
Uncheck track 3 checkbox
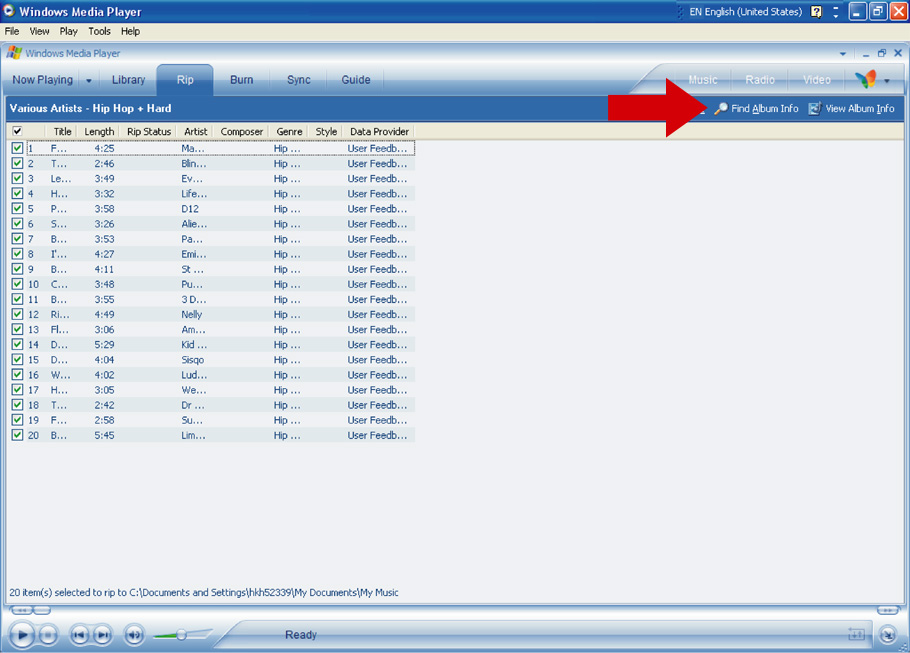click(x=17, y=178)
